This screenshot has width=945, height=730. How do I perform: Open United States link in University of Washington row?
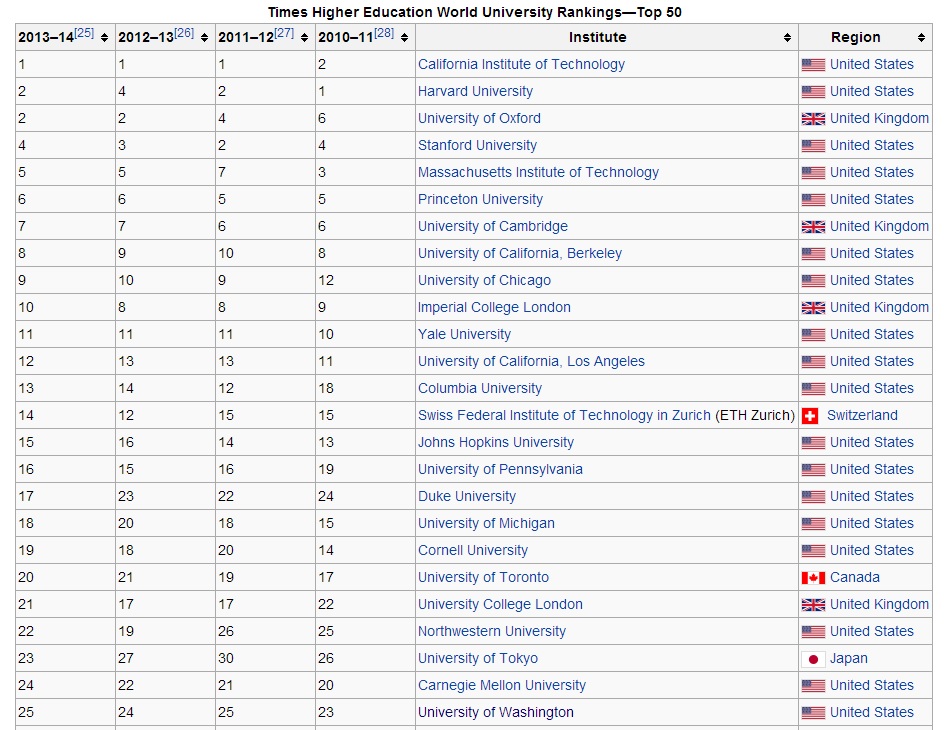(x=871, y=712)
